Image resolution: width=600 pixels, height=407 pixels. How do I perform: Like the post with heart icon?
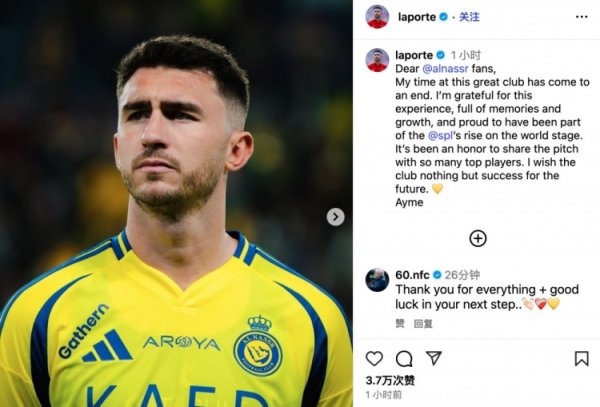point(374,358)
